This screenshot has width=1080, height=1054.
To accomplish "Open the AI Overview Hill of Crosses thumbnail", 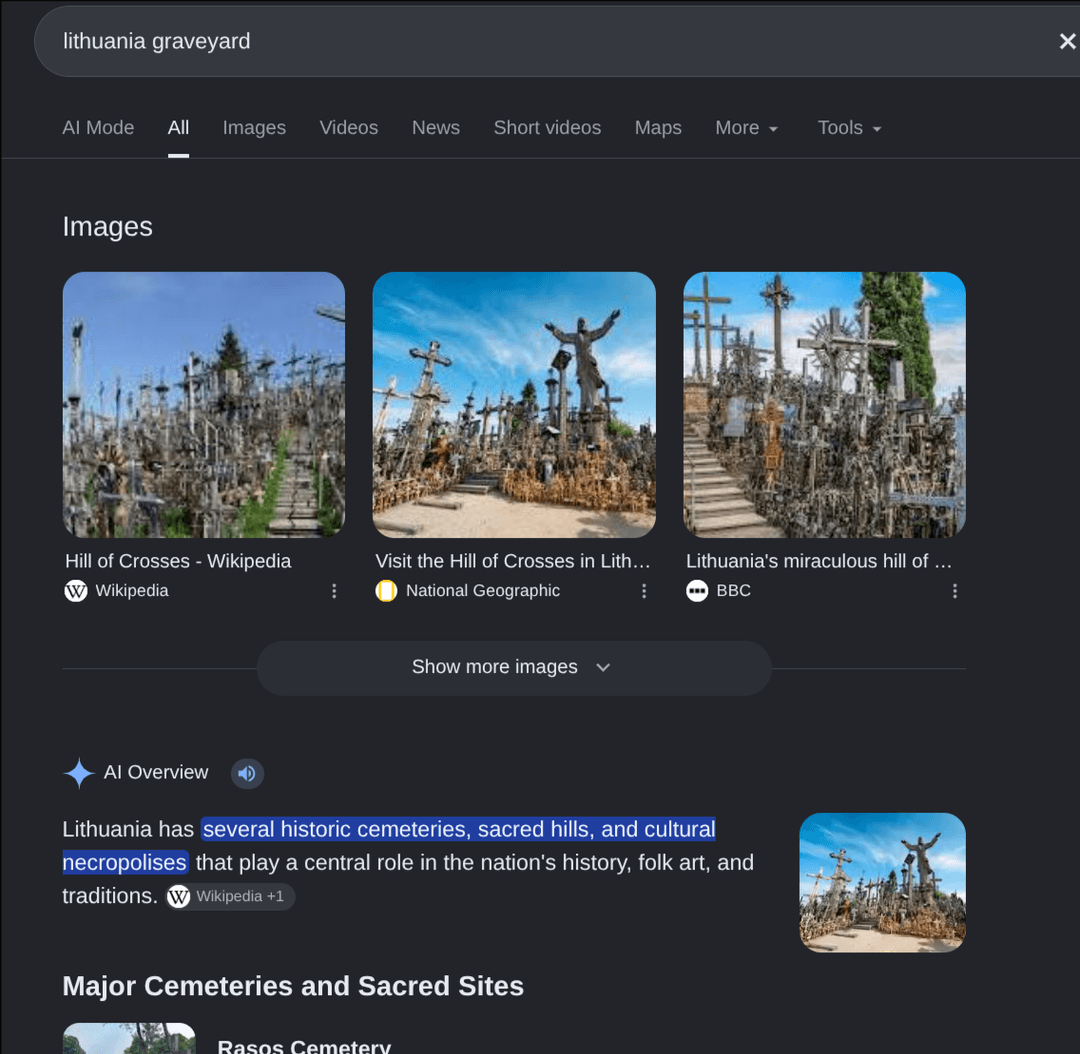I will pyautogui.click(x=882, y=882).
